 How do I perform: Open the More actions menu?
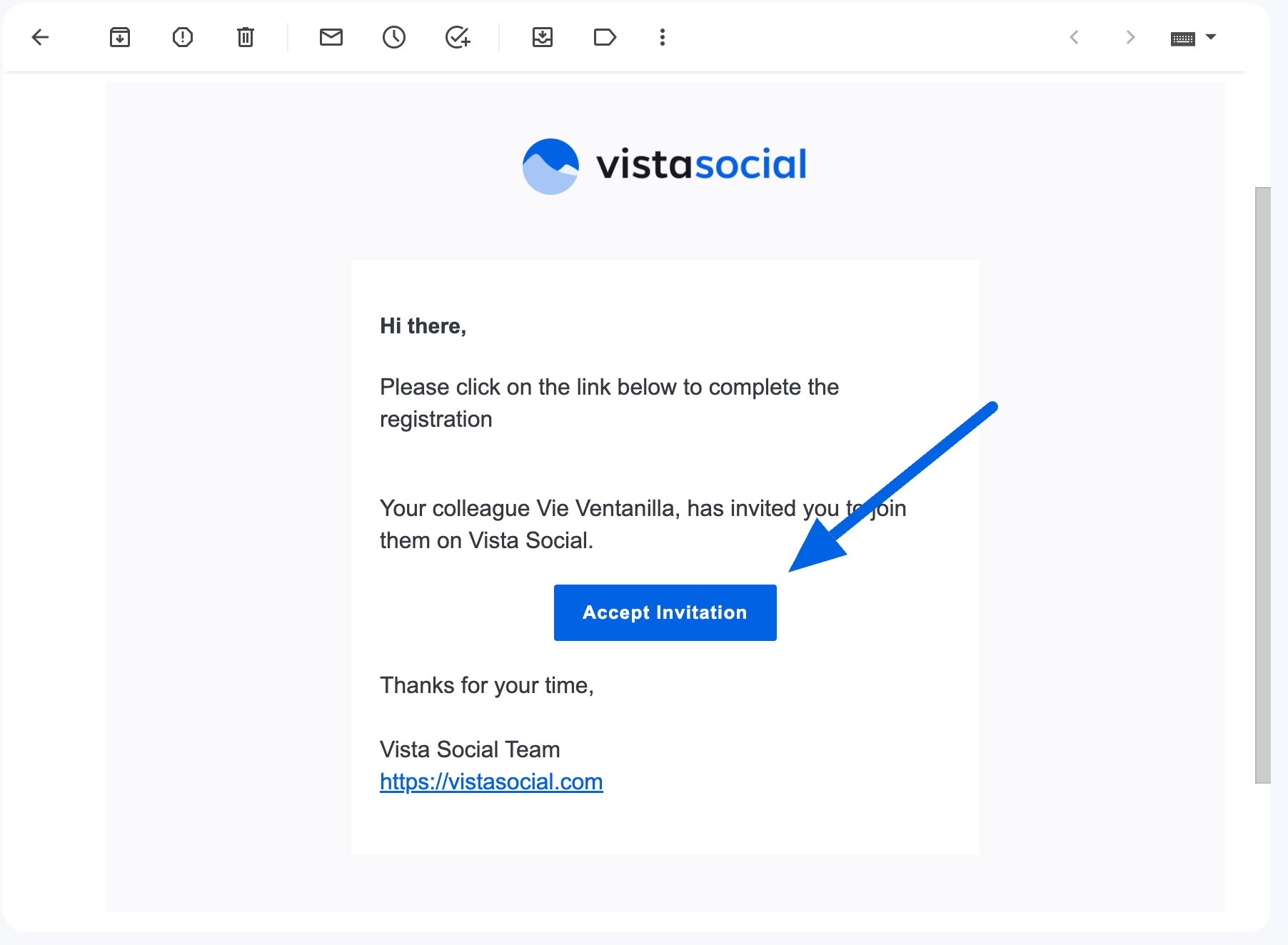pos(662,37)
